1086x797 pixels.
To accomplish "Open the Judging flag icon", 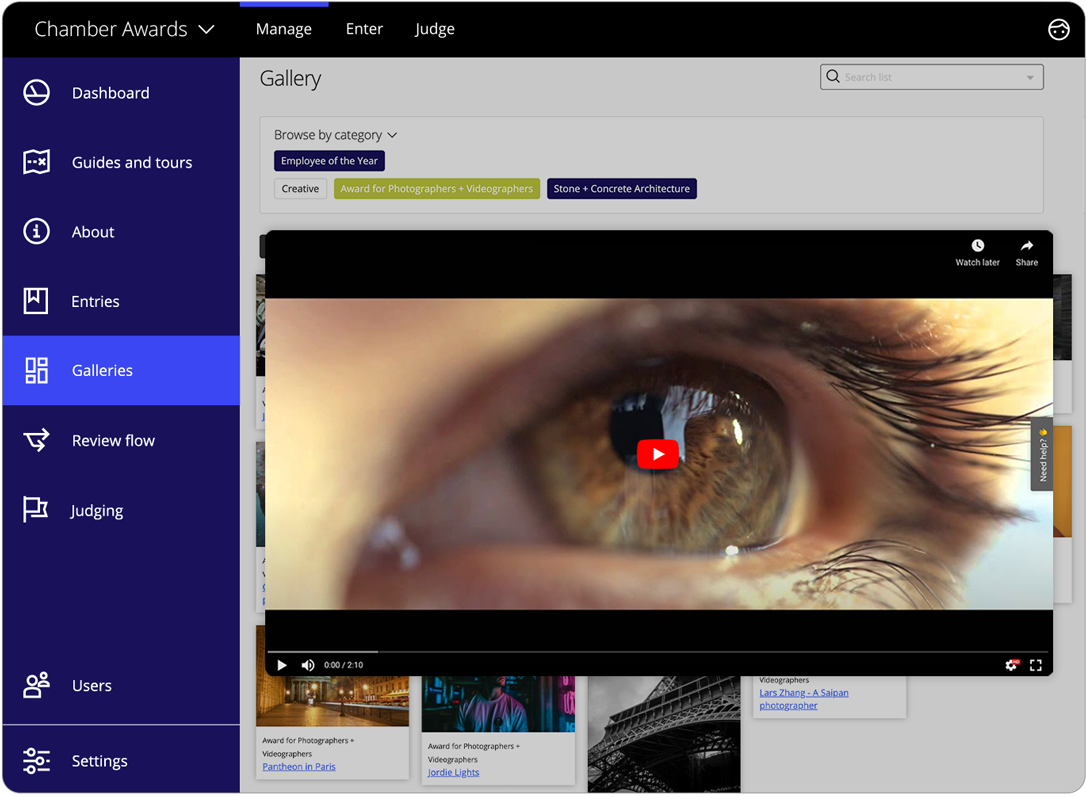I will click(36, 510).
